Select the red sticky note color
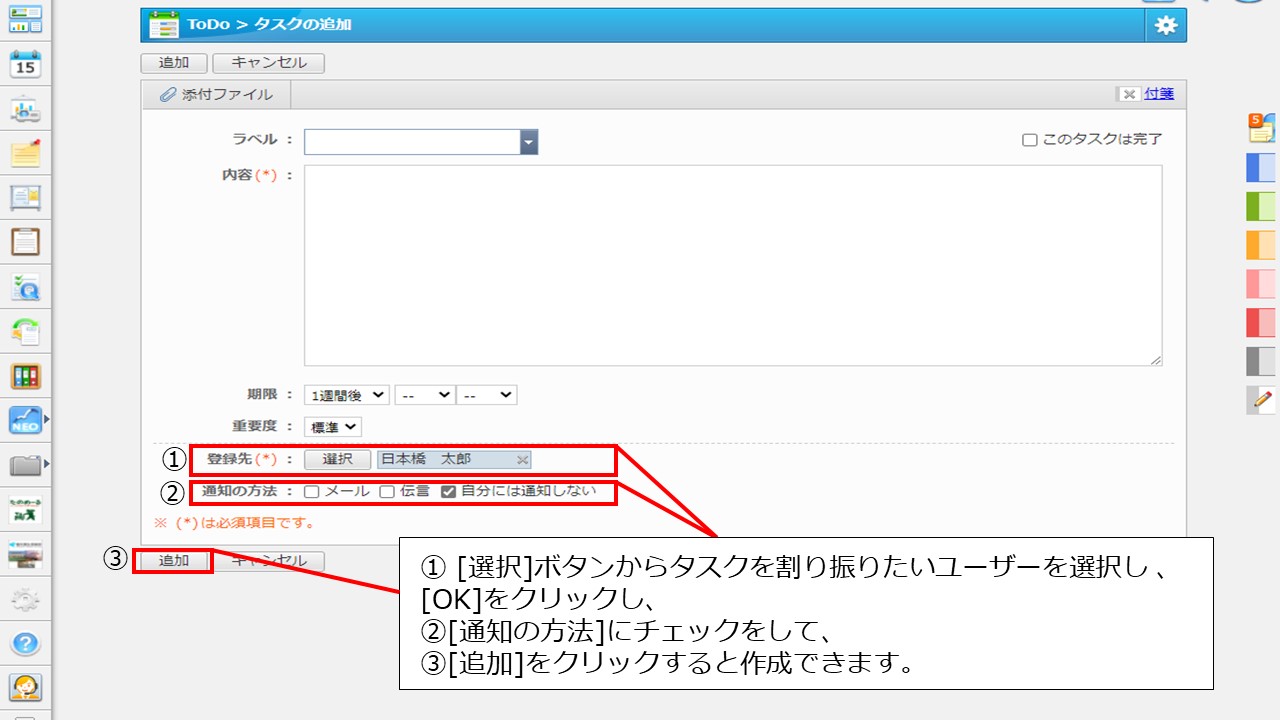This screenshot has height=720, width=1280. [x=1261, y=322]
